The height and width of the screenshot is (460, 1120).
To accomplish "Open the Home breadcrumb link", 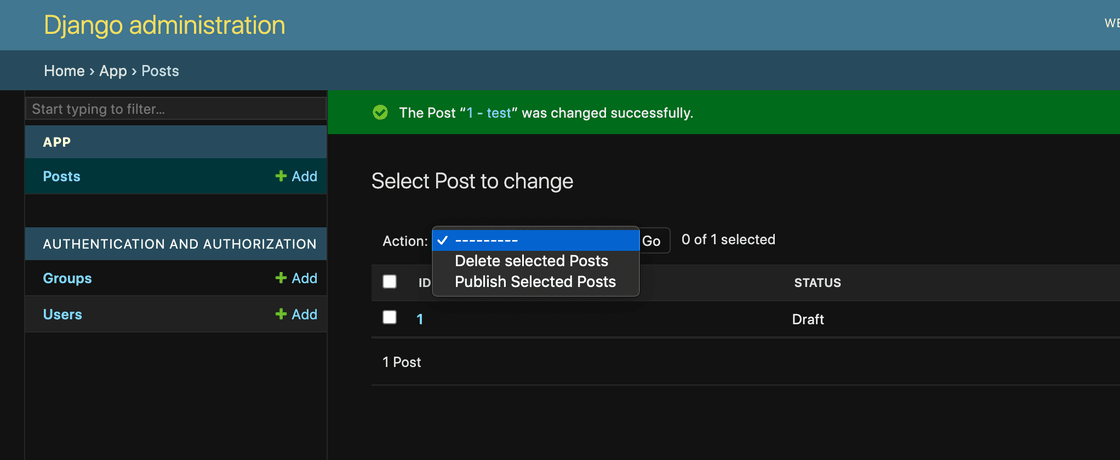I will pos(64,71).
